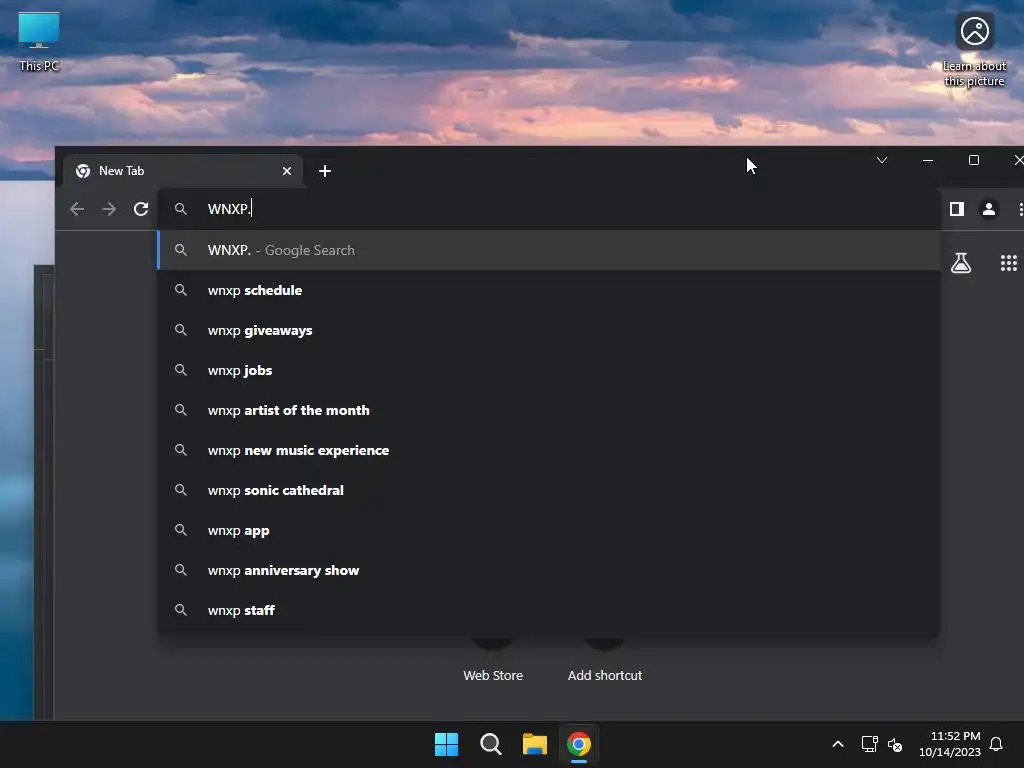Screen dimensions: 1024x768
Task: Go back using the back arrow
Action: pyautogui.click(x=77, y=209)
